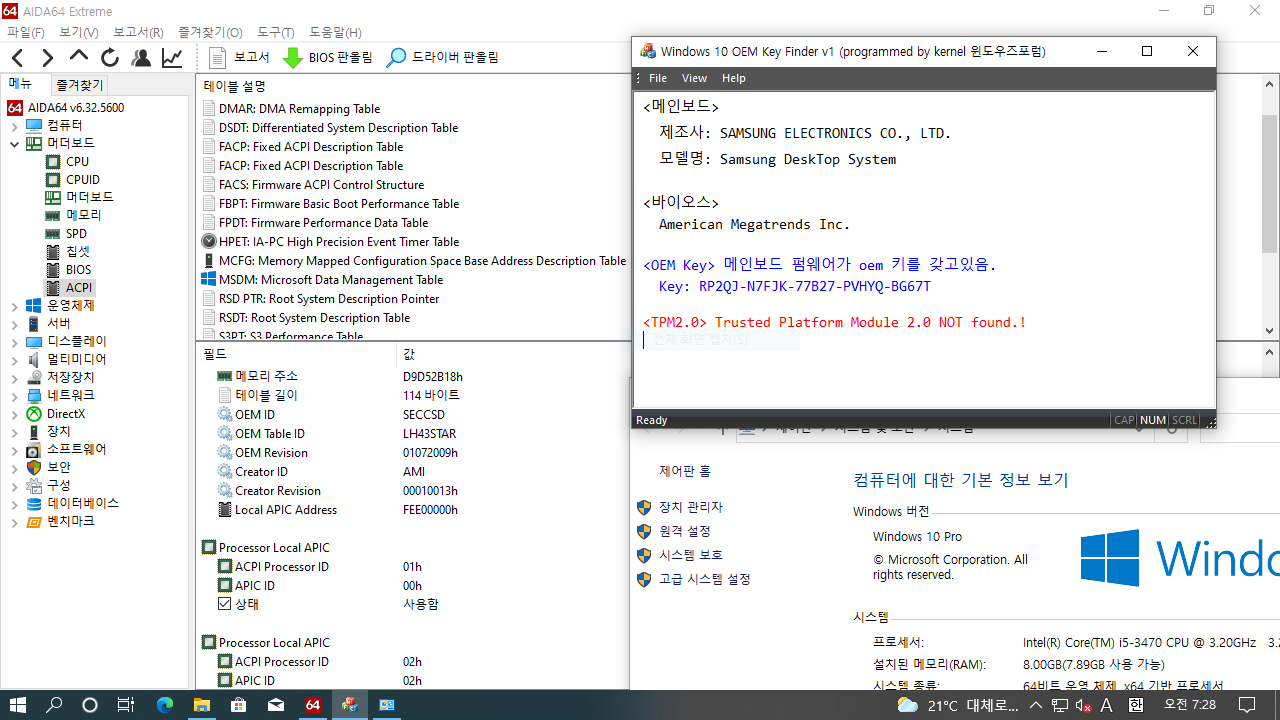
Task: Click the Forward arrow in AIDA64 toolbar
Action: [47, 58]
